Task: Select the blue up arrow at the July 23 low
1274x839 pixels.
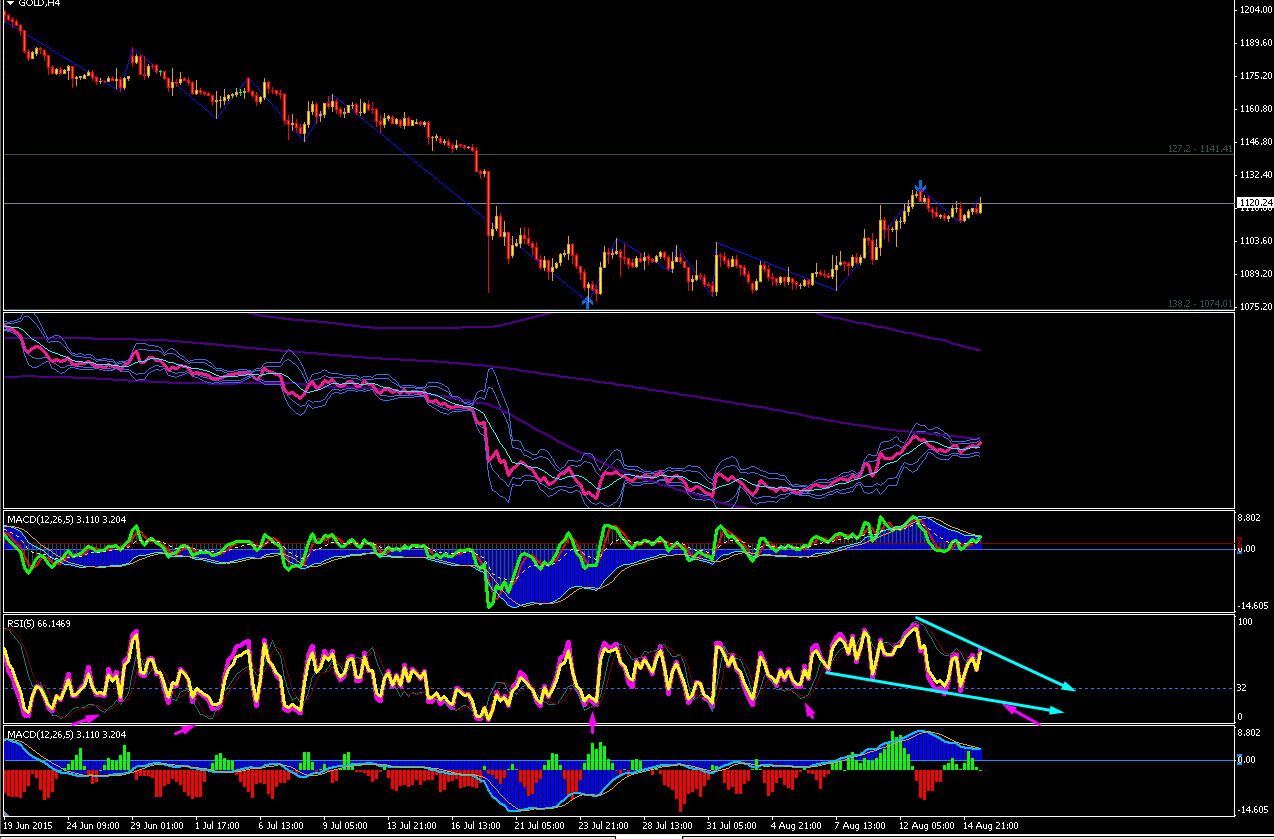Action: coord(588,302)
